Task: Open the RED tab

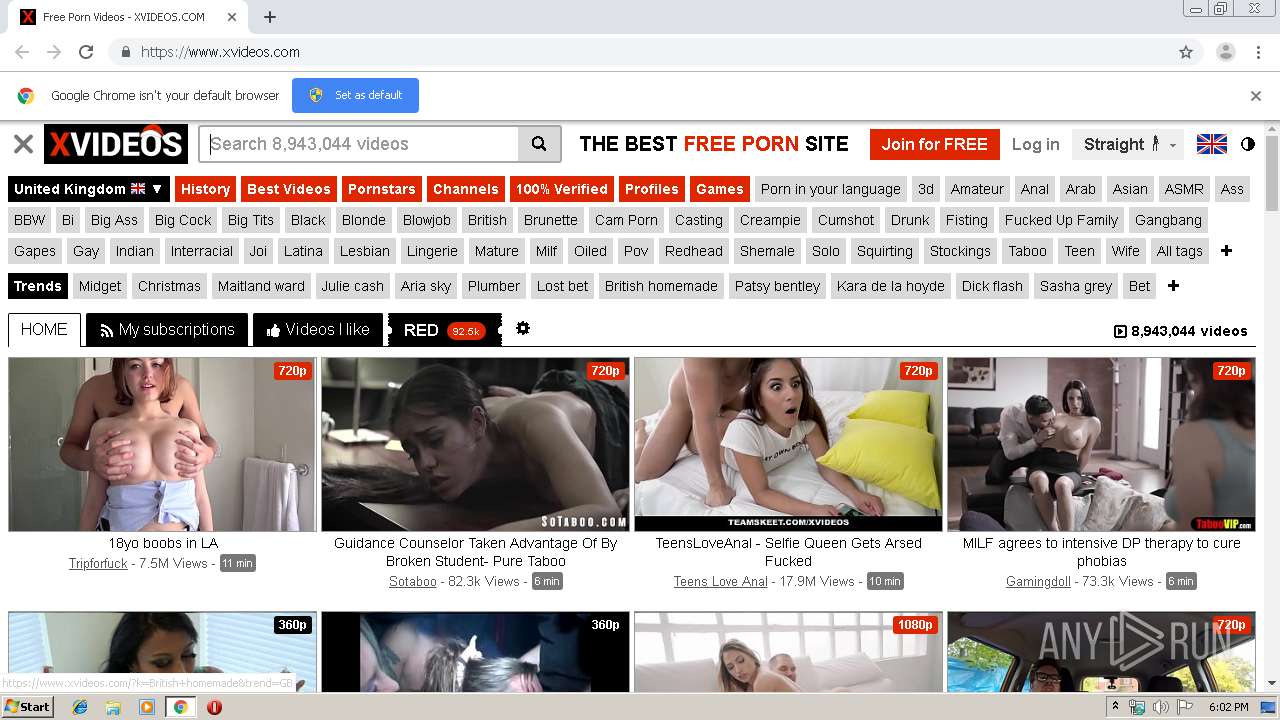Action: 444,330
